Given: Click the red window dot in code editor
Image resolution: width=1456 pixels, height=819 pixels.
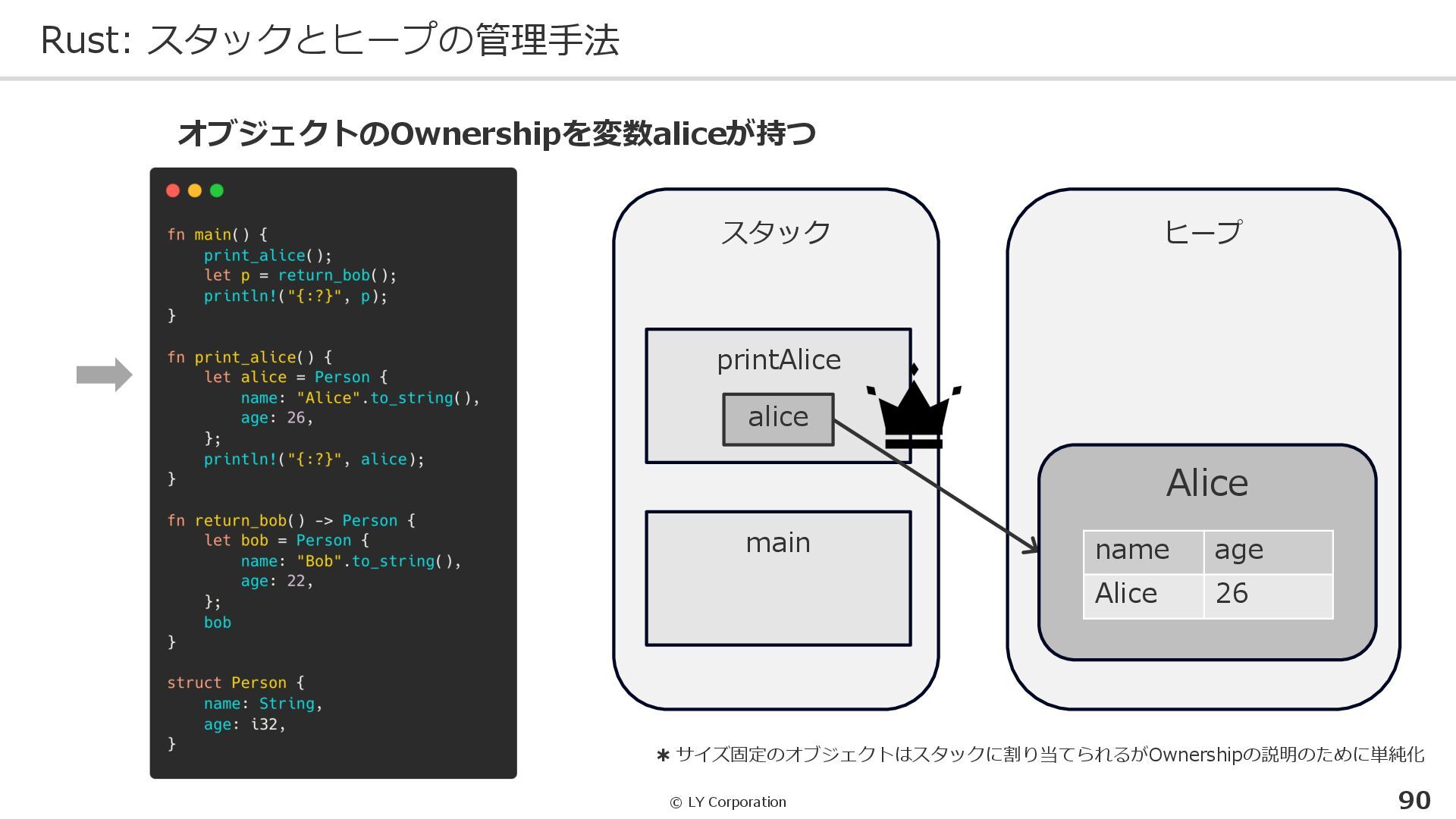Looking at the screenshot, I should [173, 190].
